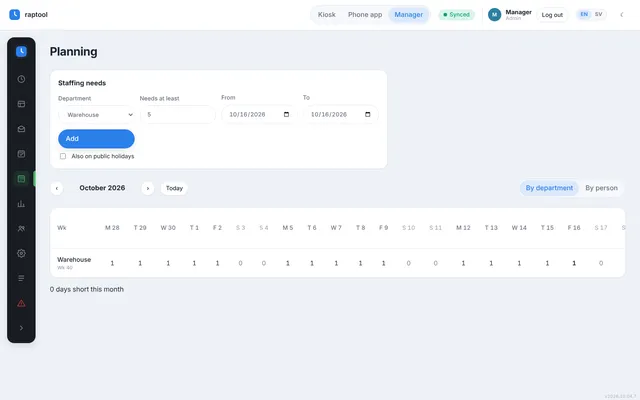The width and height of the screenshot is (640, 400).
Task: Switch view to By department
Action: (549, 188)
